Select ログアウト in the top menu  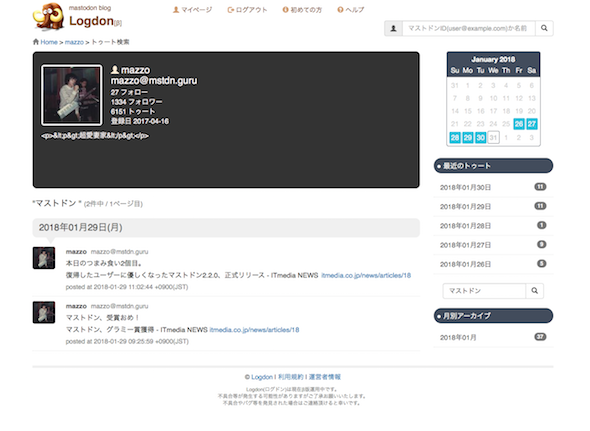[x=247, y=10]
